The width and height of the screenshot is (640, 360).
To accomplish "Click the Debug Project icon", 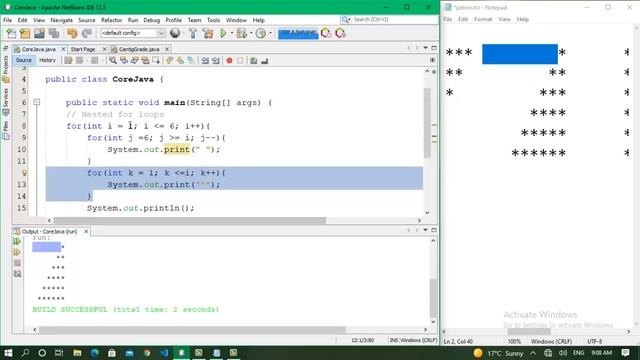I will pyautogui.click(x=241, y=33).
